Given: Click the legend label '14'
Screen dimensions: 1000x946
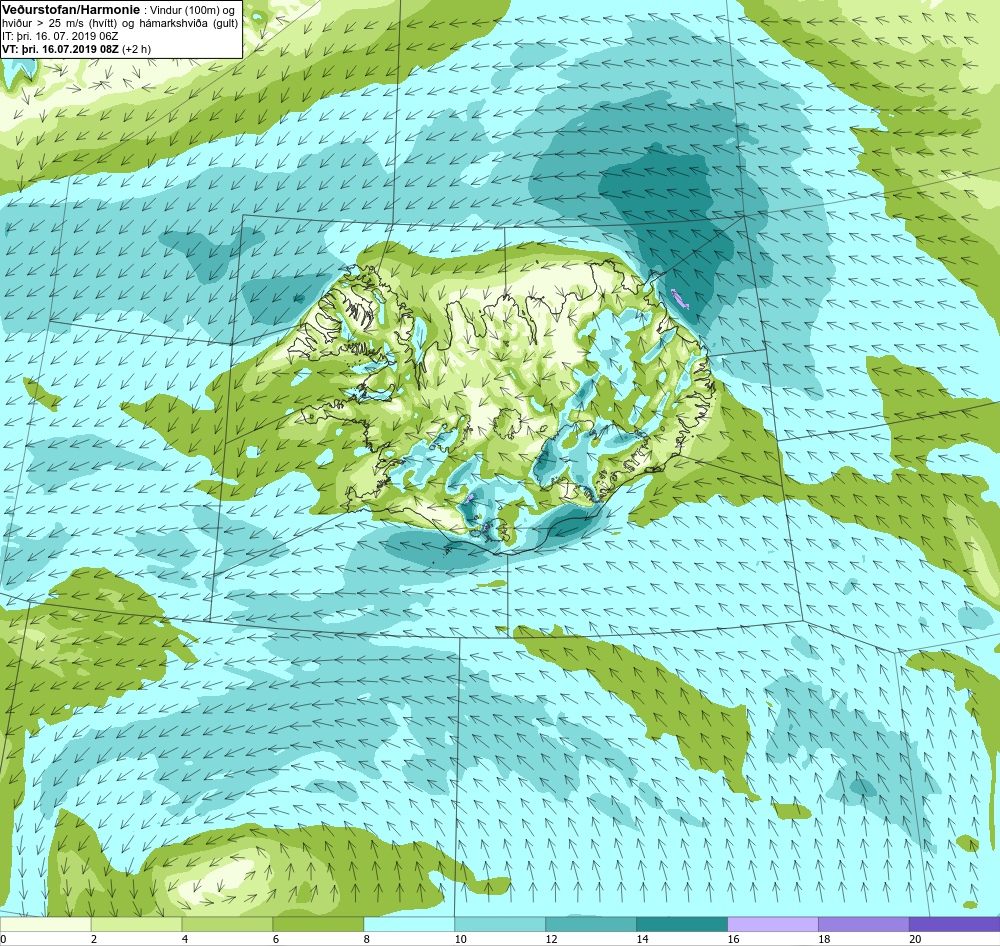Looking at the screenshot, I should (642, 939).
